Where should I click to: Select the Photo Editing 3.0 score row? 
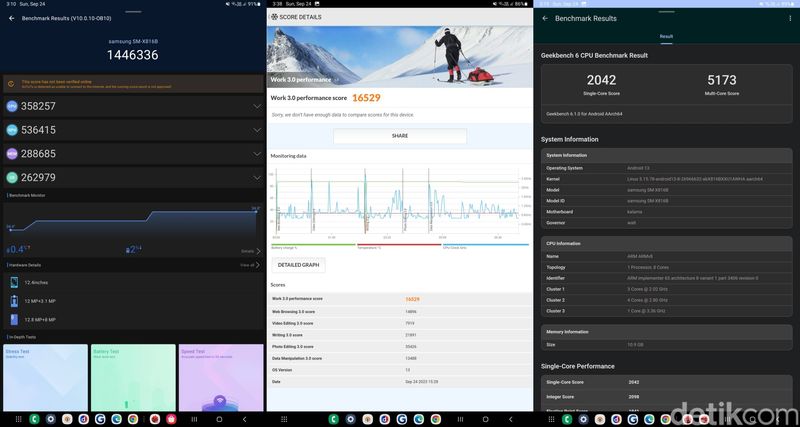400,347
